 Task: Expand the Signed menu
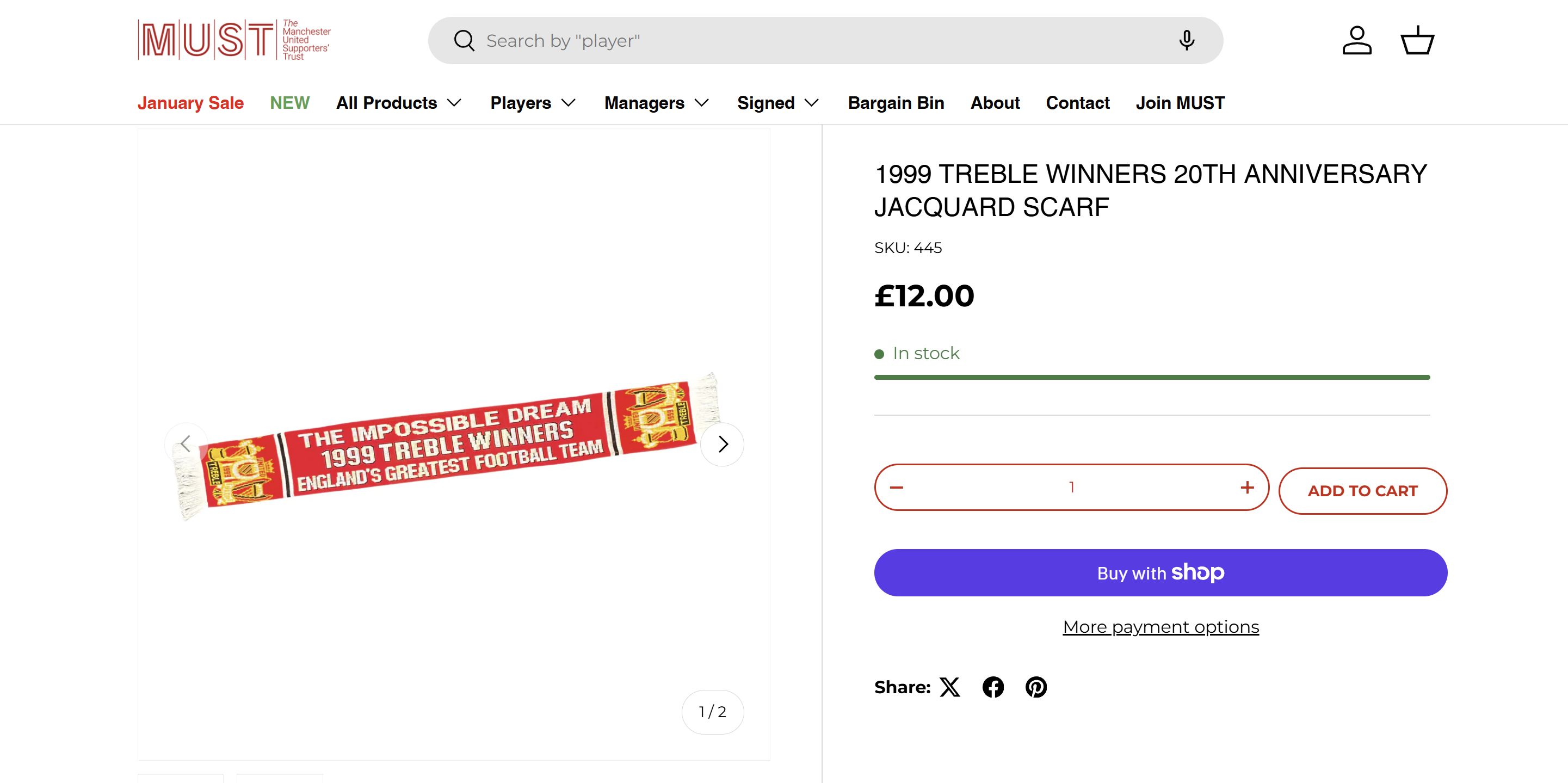[778, 103]
